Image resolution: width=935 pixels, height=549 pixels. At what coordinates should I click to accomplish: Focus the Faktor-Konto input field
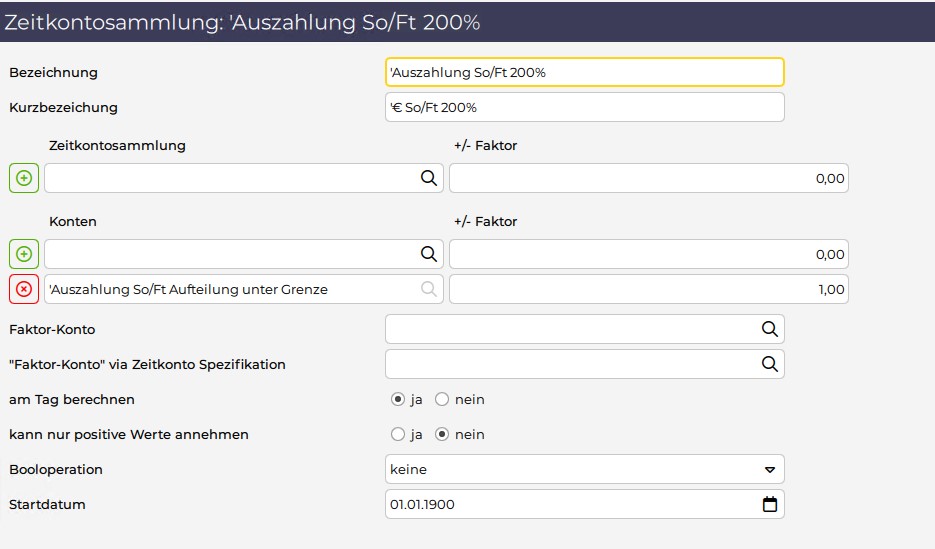point(584,329)
